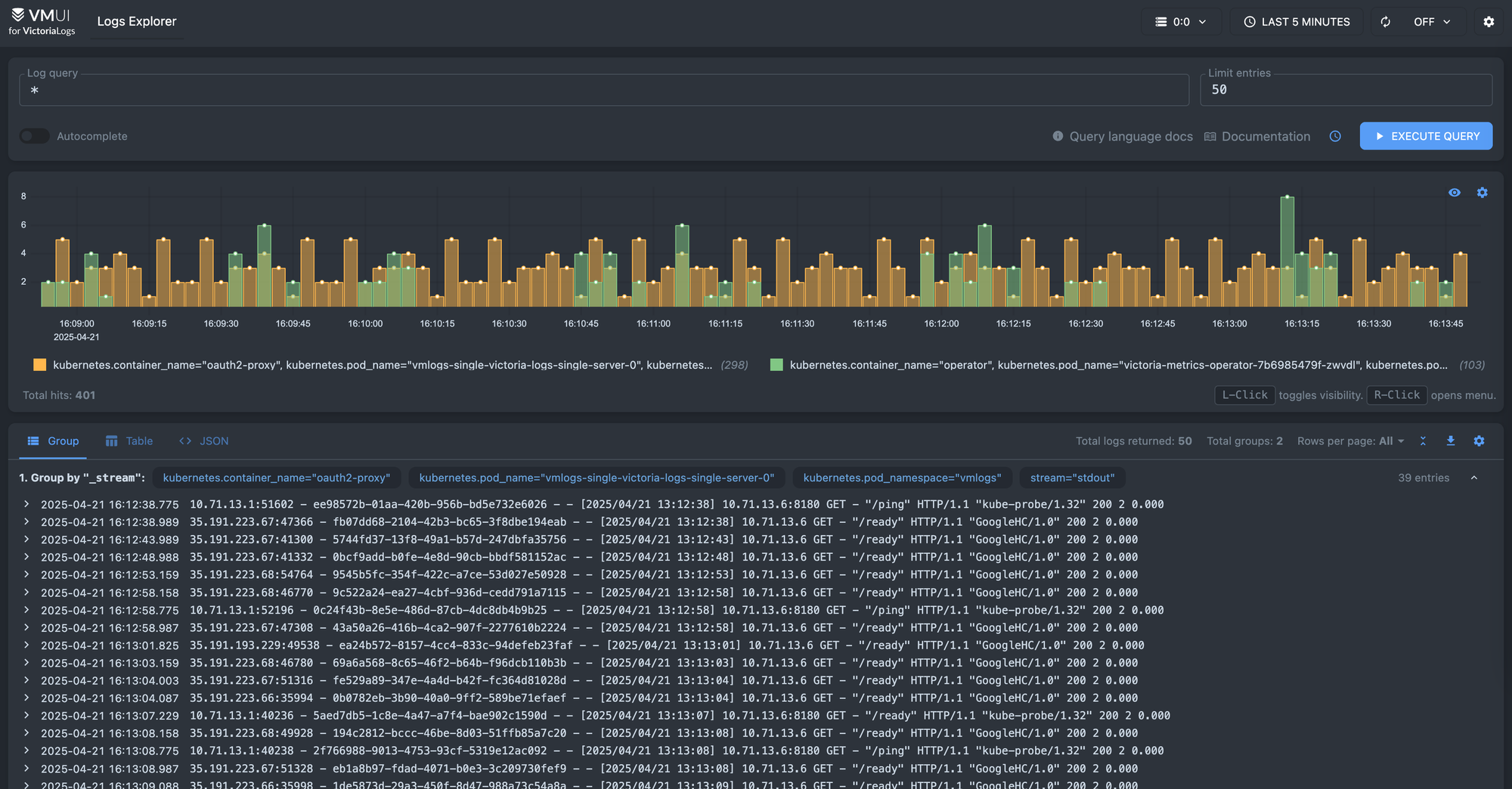Click kubernetes.pod_name vmlogs-single tag

(x=597, y=478)
